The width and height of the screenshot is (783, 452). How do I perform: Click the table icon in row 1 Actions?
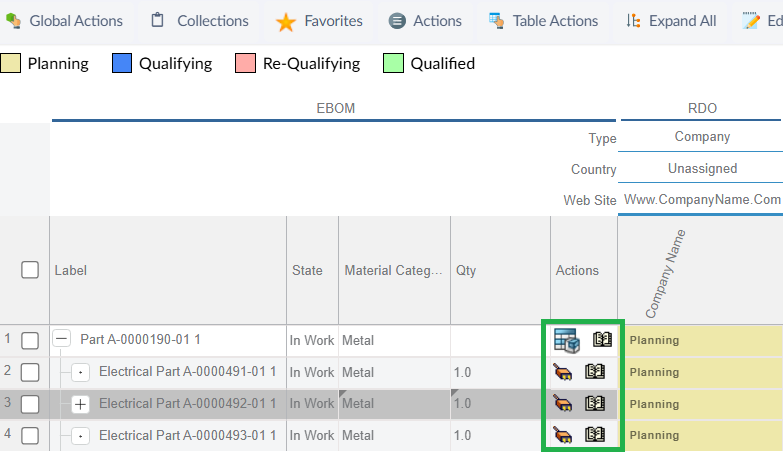click(566, 341)
